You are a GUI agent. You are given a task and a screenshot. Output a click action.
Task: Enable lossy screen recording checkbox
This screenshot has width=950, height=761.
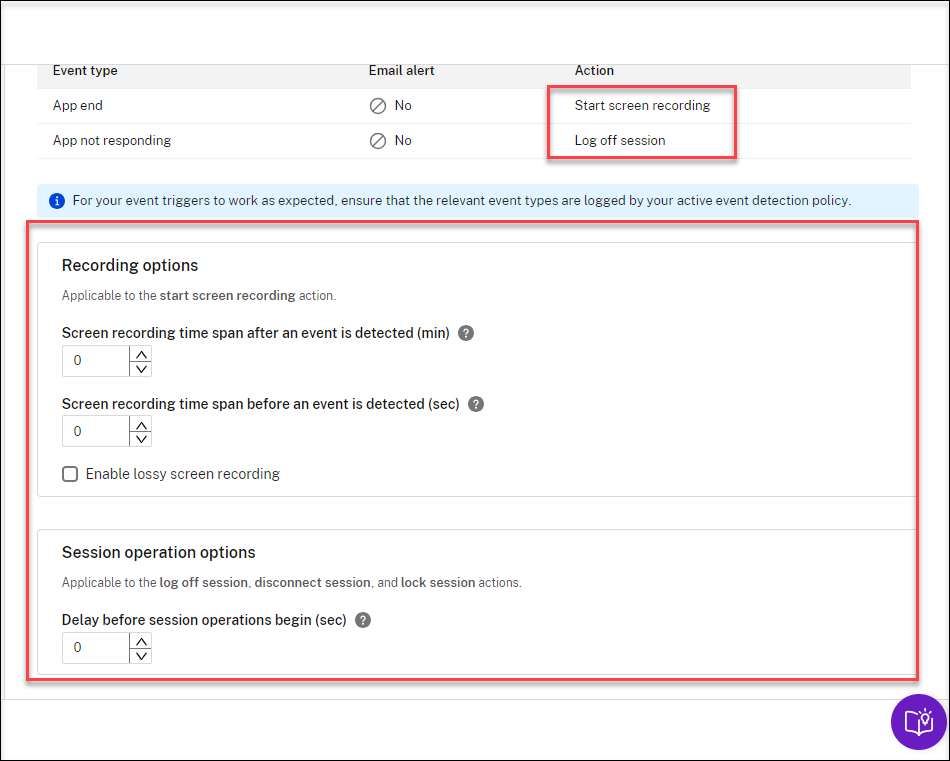pos(70,474)
